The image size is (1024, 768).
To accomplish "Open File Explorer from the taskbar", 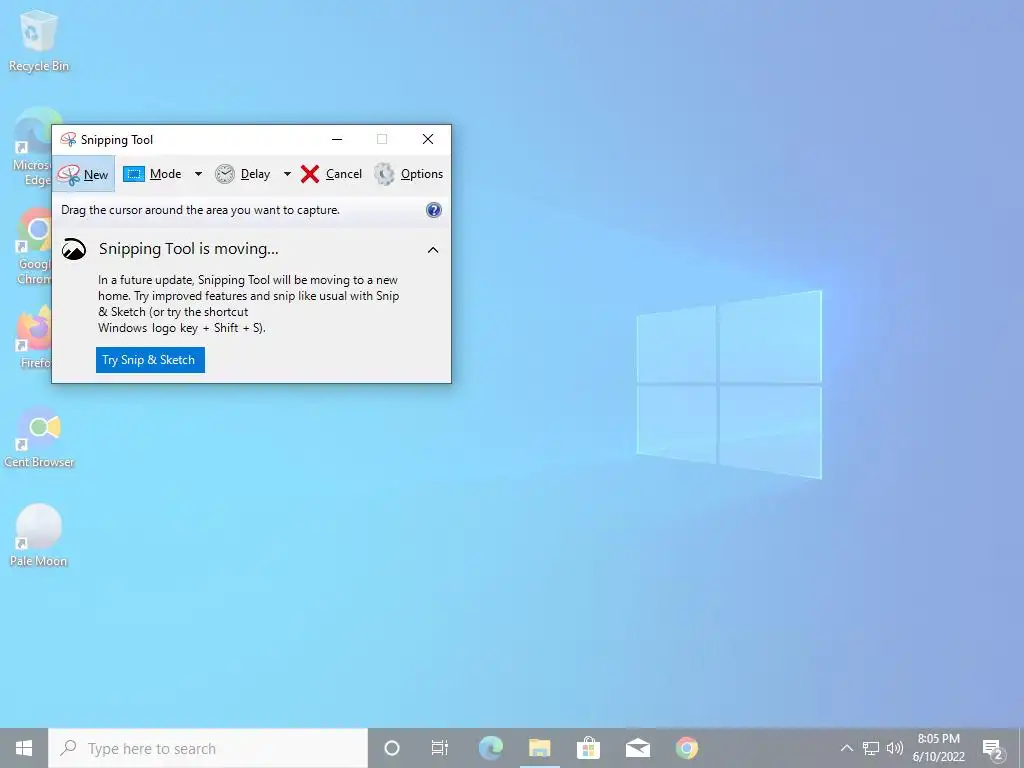I will pyautogui.click(x=540, y=748).
